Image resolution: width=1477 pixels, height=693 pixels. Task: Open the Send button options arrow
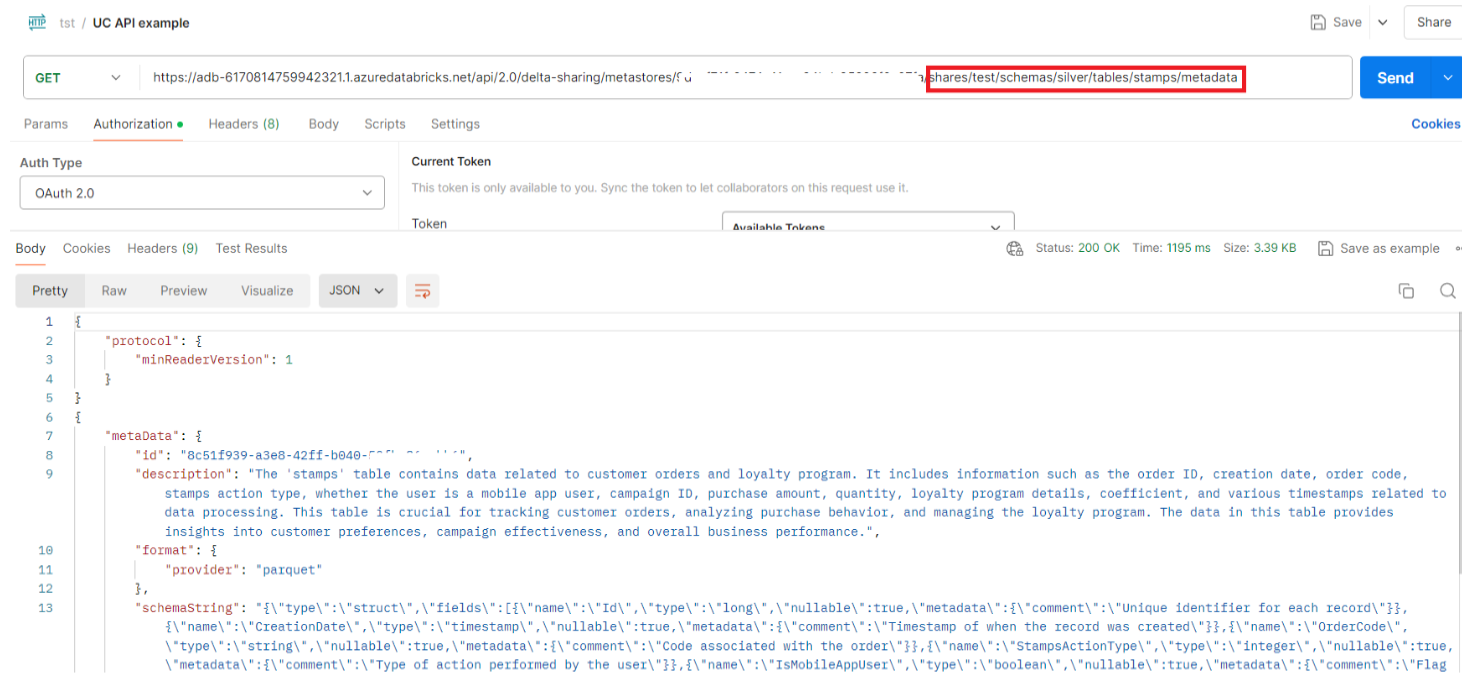tap(1447, 78)
